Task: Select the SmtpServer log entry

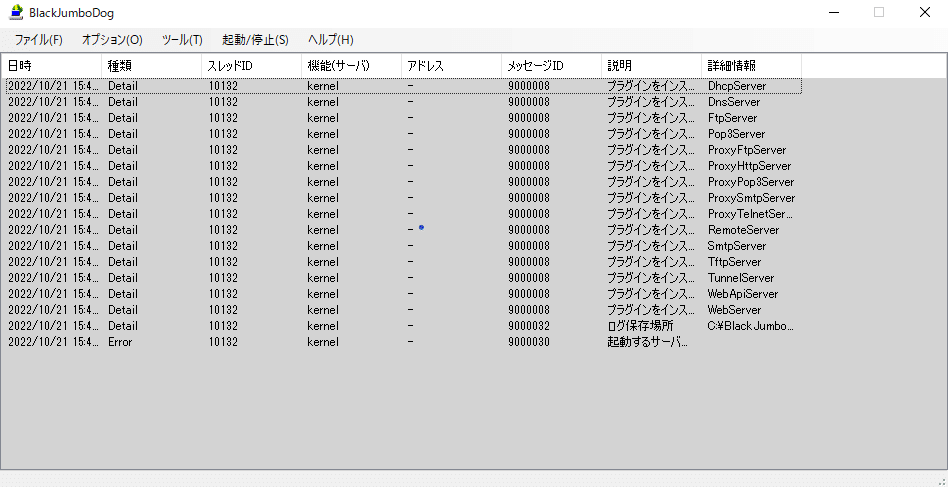Action: pyautogui.click(x=404, y=246)
